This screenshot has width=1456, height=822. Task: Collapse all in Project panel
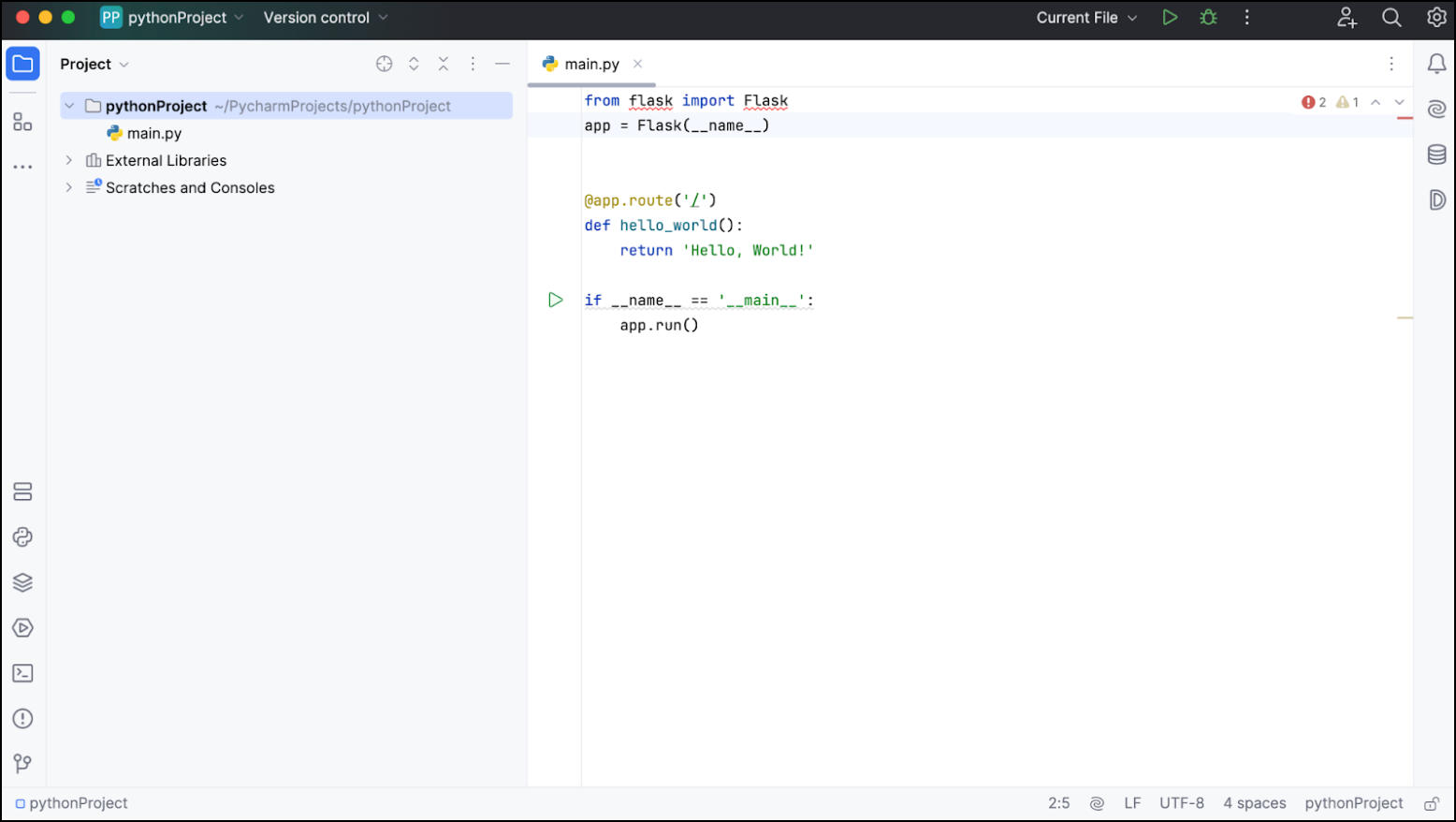[444, 64]
